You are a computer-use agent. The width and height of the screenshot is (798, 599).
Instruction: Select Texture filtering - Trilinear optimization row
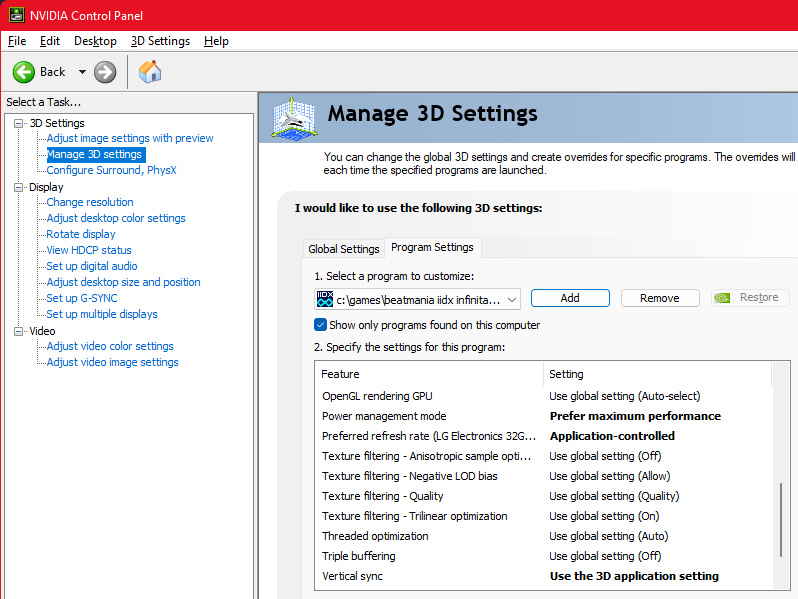tap(544, 516)
